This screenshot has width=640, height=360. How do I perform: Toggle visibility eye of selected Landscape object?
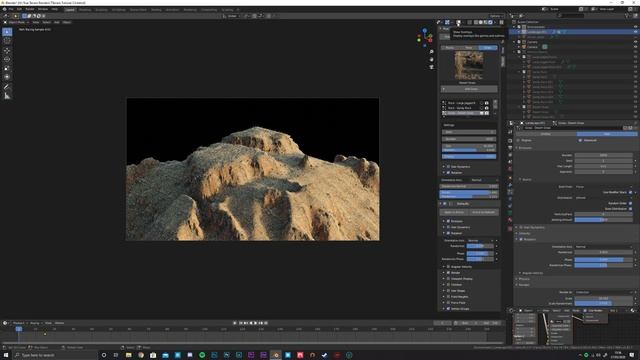(636, 32)
